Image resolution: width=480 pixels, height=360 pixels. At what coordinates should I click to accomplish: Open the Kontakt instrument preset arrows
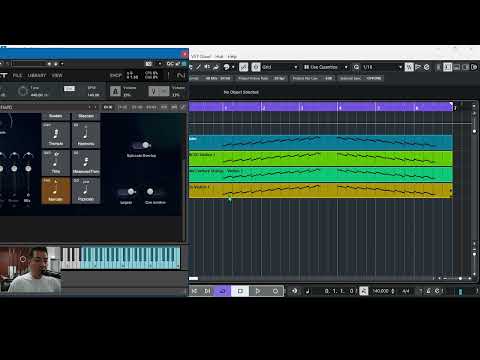point(92,107)
